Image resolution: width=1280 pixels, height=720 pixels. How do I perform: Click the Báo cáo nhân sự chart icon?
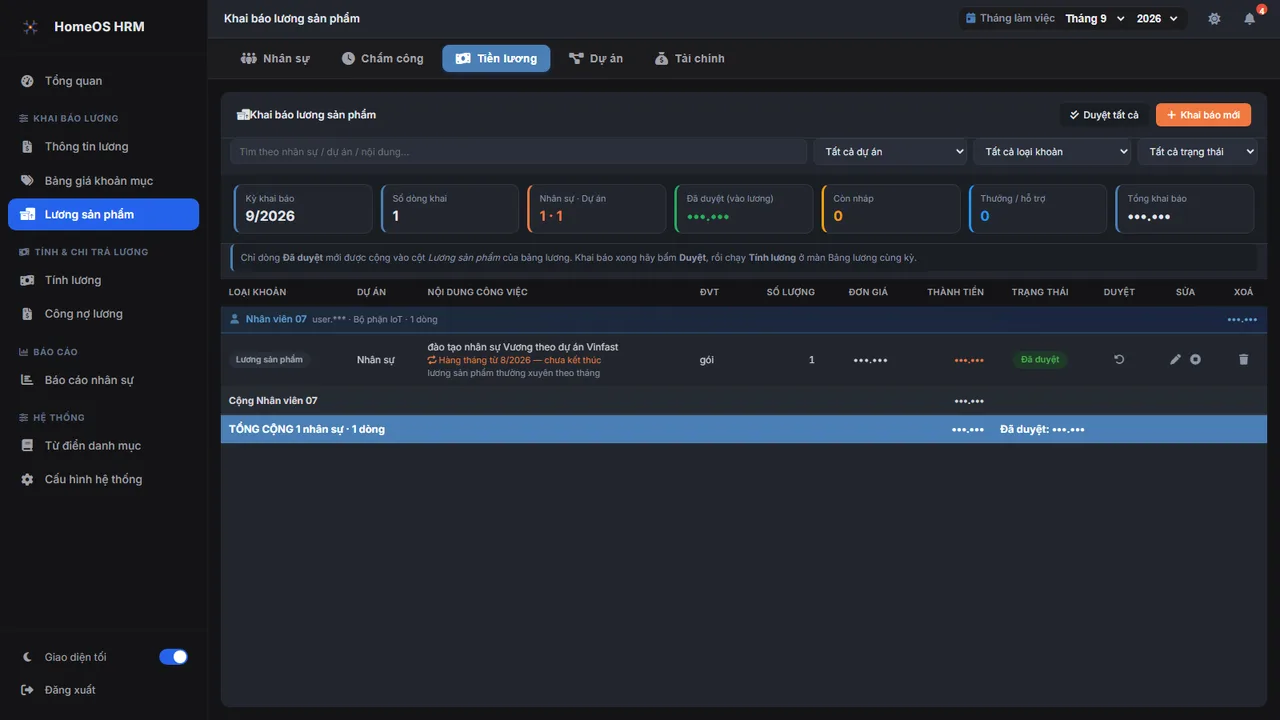tap(27, 380)
